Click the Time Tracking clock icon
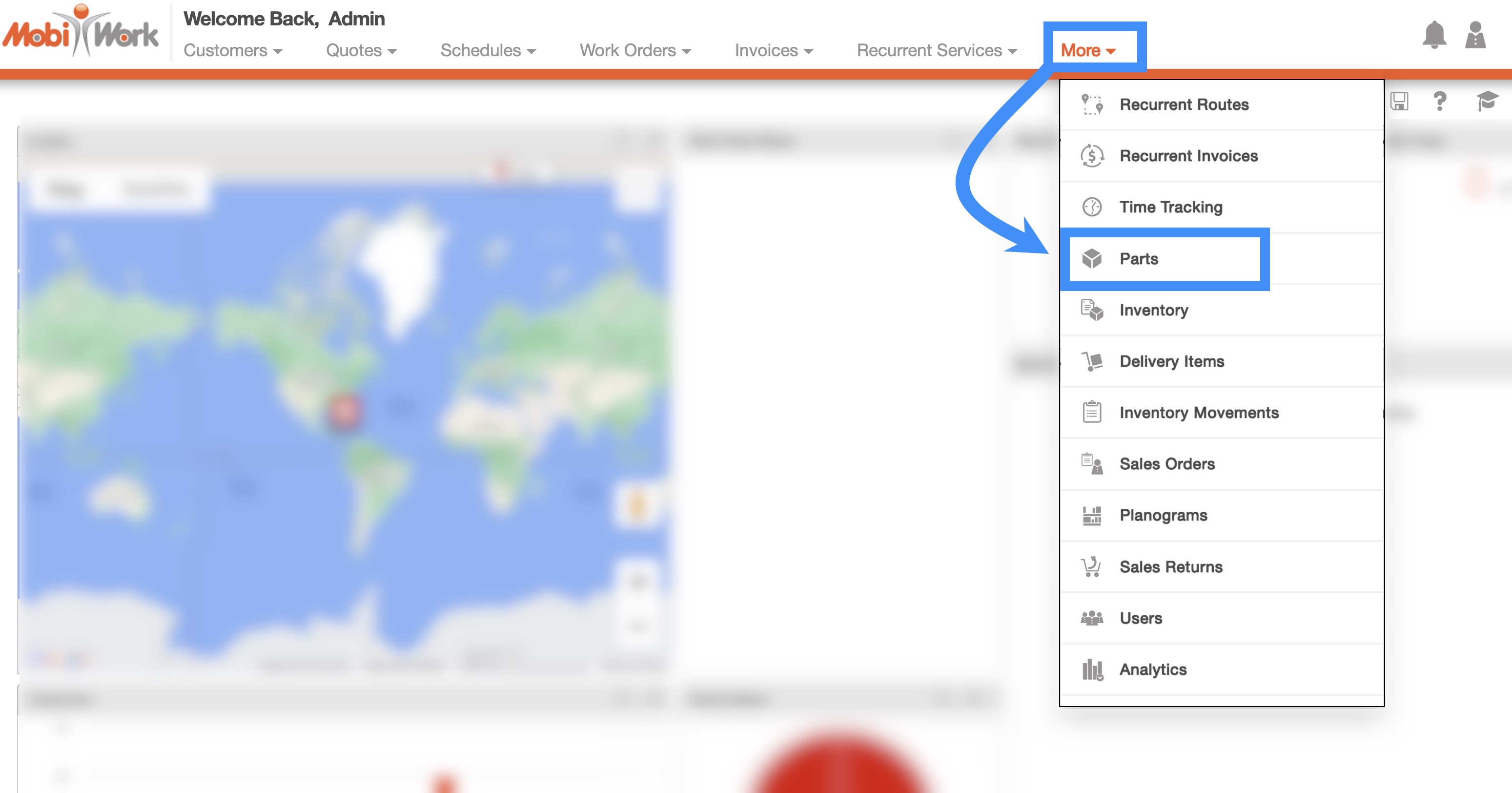 tap(1092, 207)
